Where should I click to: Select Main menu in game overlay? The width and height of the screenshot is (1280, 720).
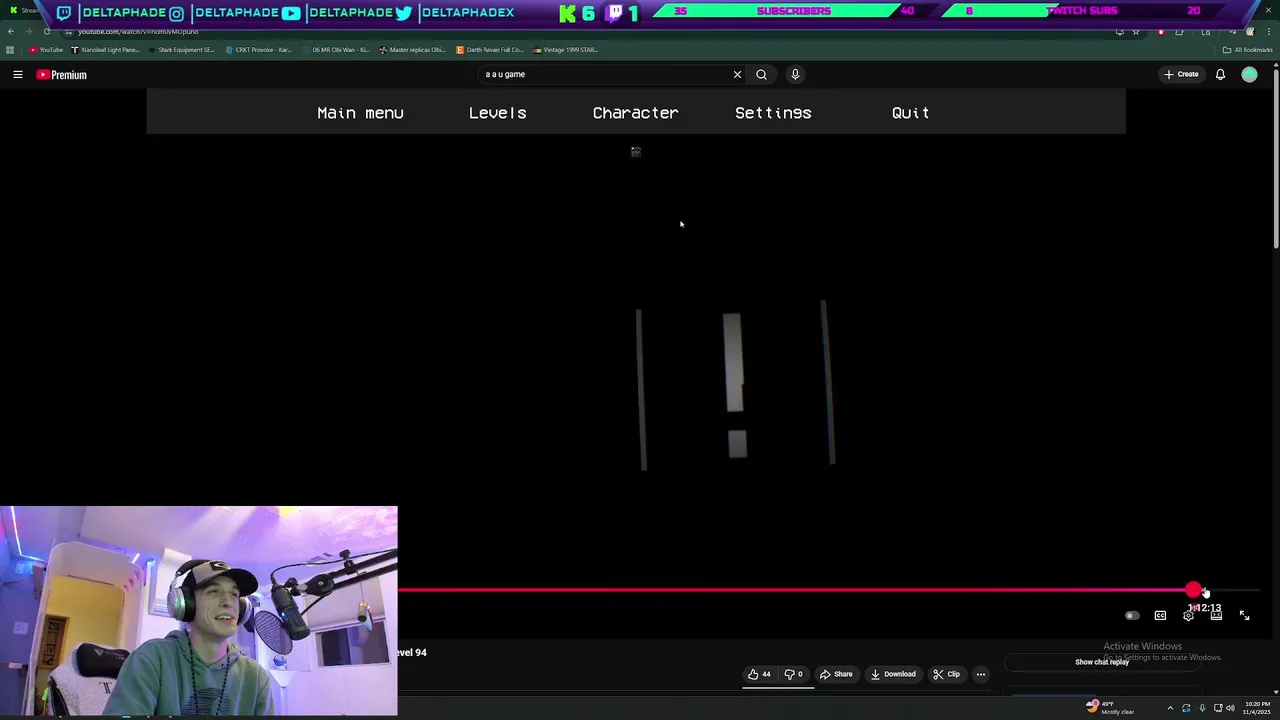pos(360,113)
